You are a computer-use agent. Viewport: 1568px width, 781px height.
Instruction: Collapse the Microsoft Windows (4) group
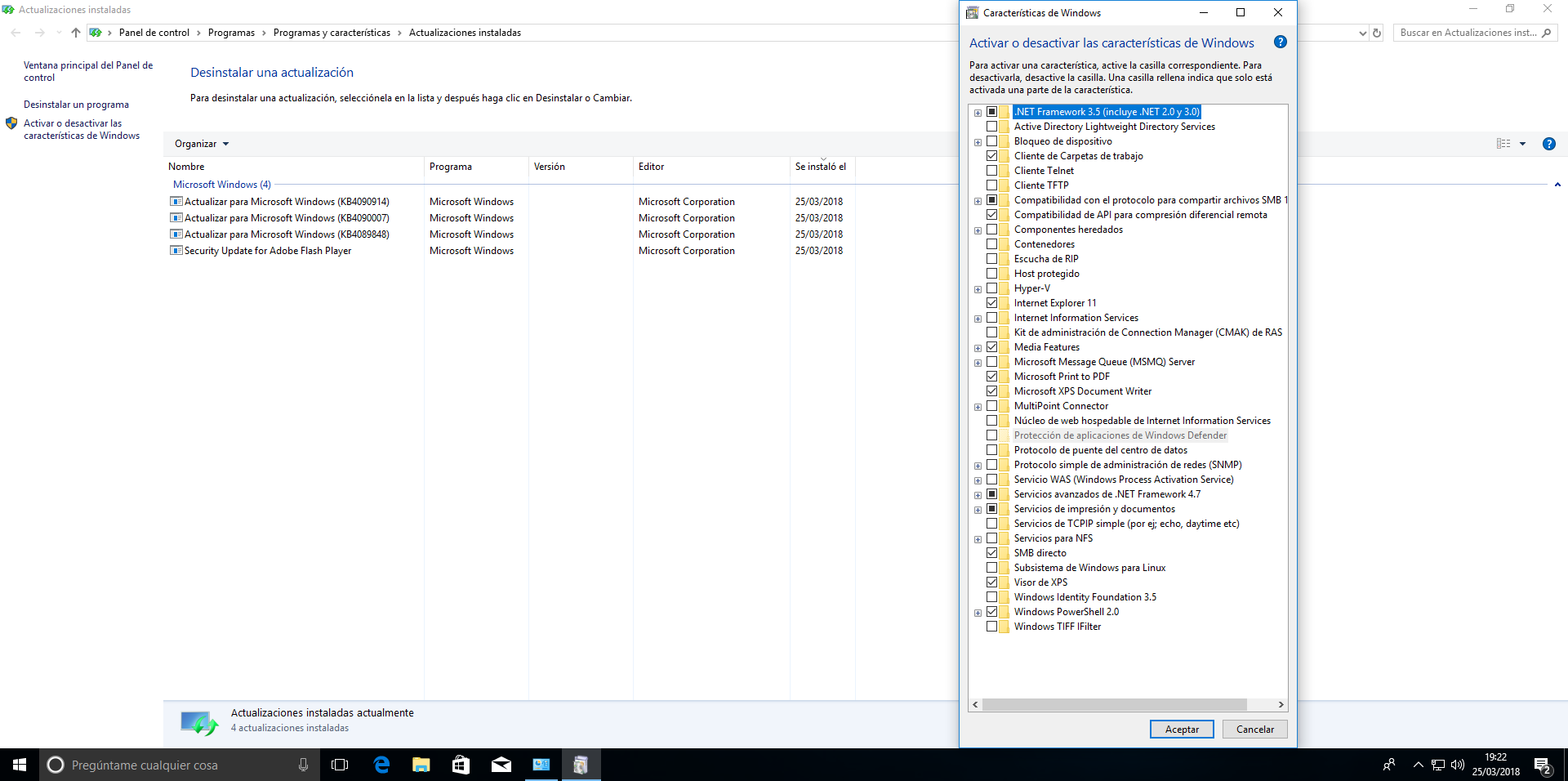pos(1557,185)
